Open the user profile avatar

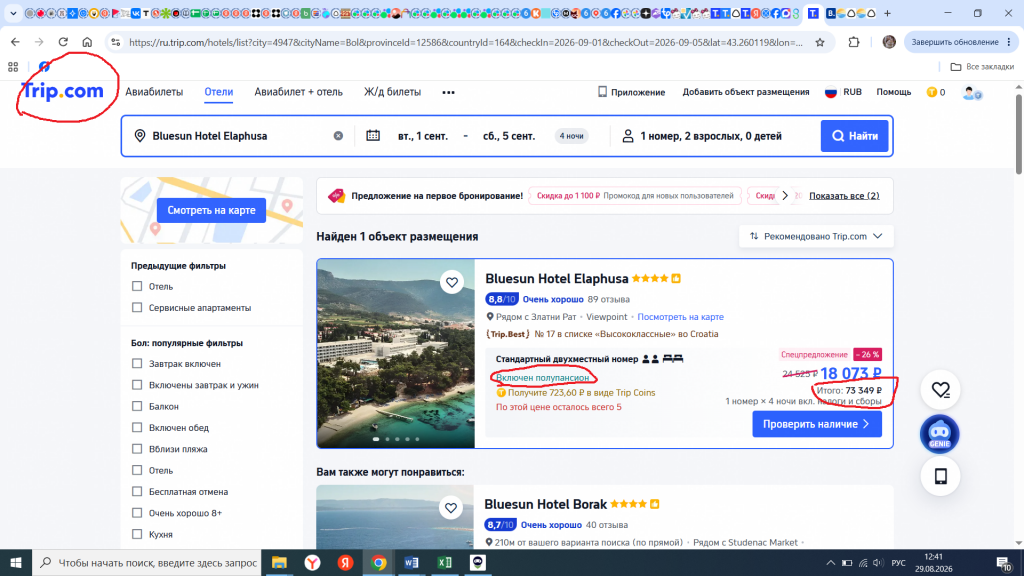(x=972, y=93)
